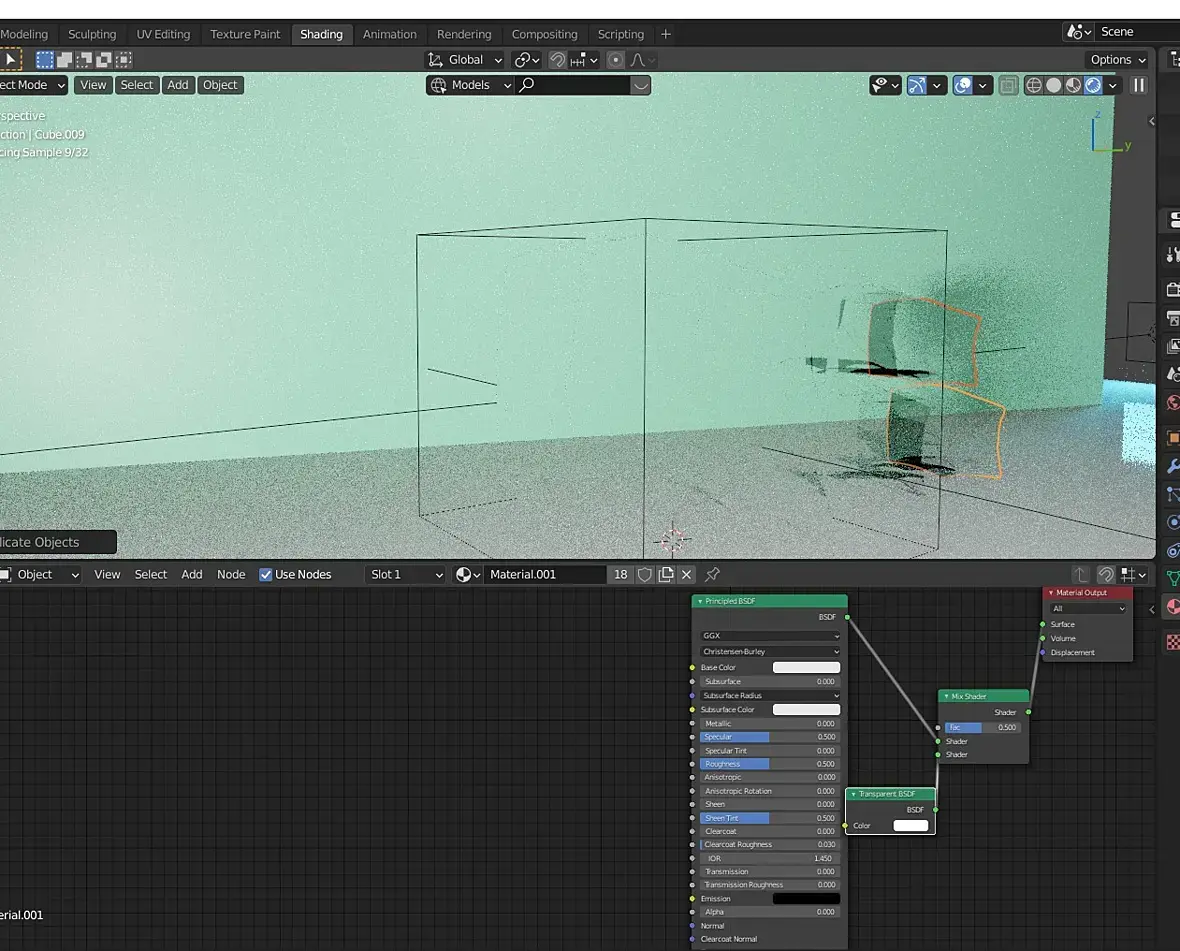Click the Base Color swatch on Principled BSDF
Image resolution: width=1180 pixels, height=951 pixels.
pyautogui.click(x=806, y=668)
